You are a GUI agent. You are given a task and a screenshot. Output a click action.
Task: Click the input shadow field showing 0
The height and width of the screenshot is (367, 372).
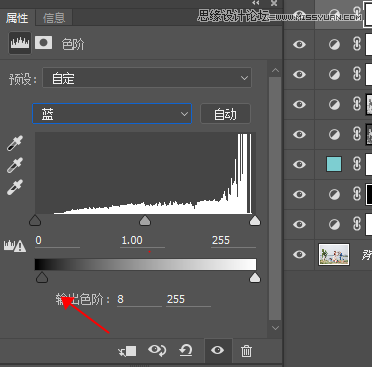click(x=57, y=241)
